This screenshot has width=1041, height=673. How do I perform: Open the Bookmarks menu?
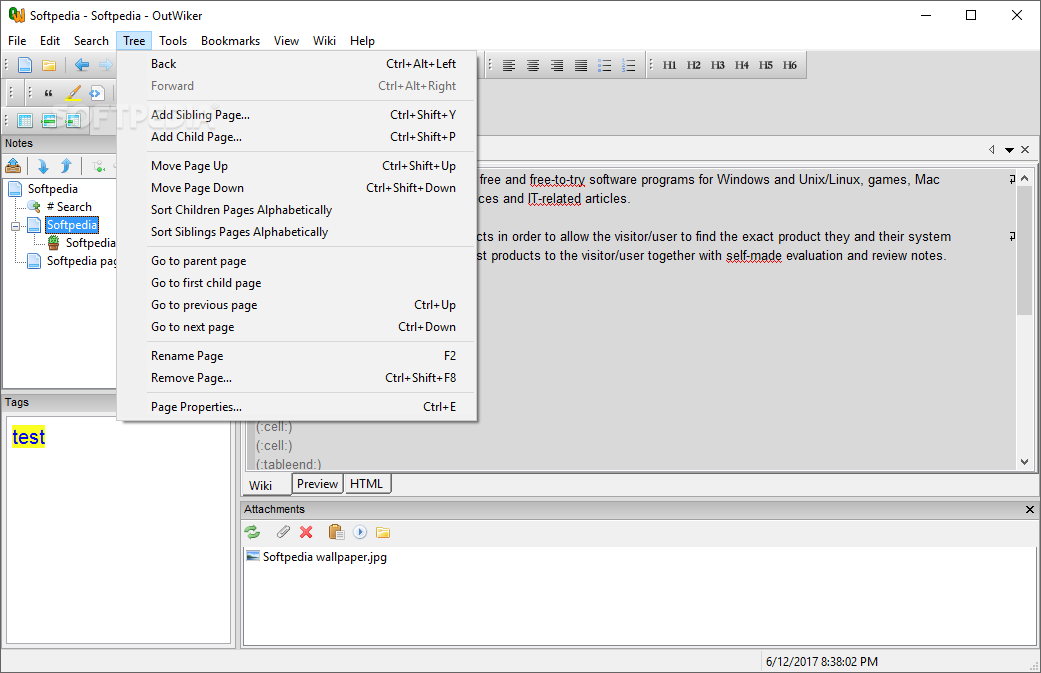[230, 40]
